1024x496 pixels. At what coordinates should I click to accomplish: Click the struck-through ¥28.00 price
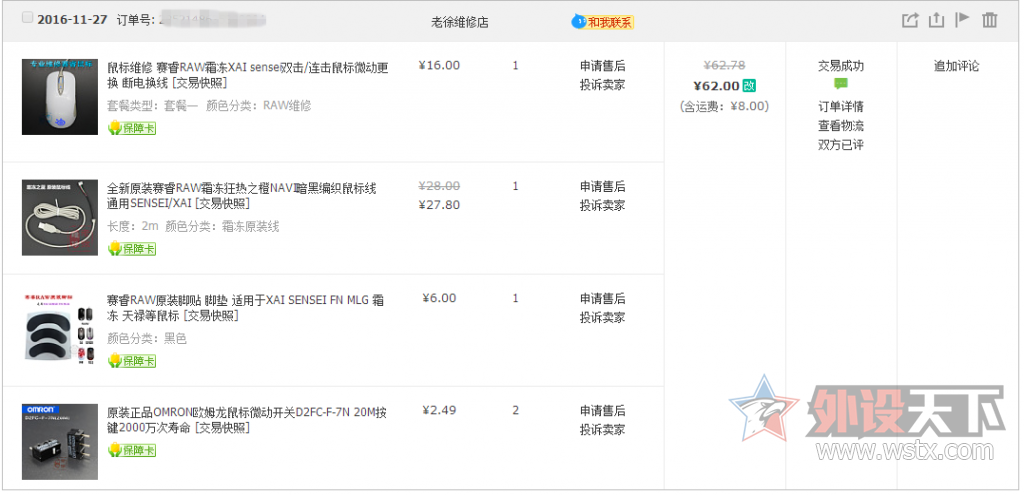440,186
